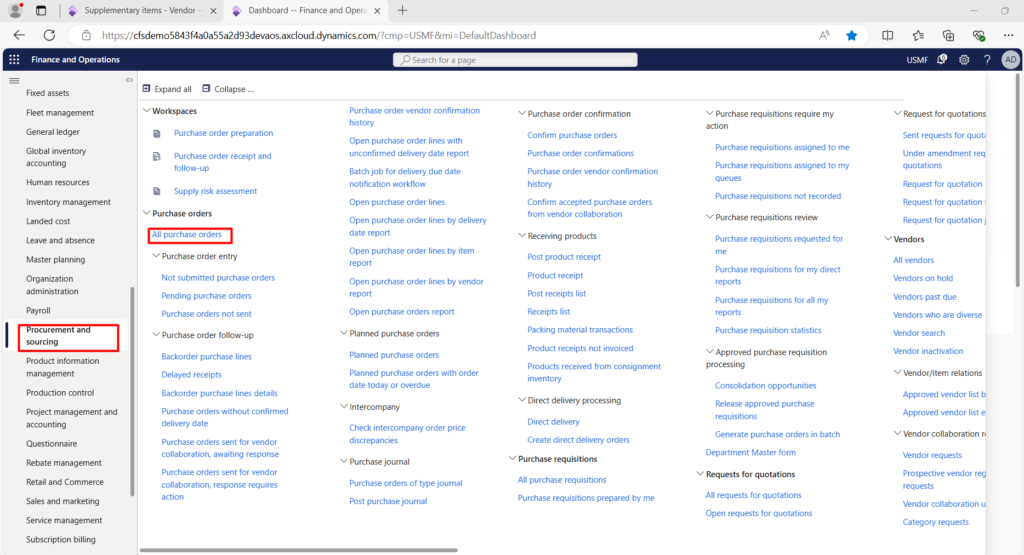
Task: Click the horizontal scrollbar under the menu
Action: point(298,550)
